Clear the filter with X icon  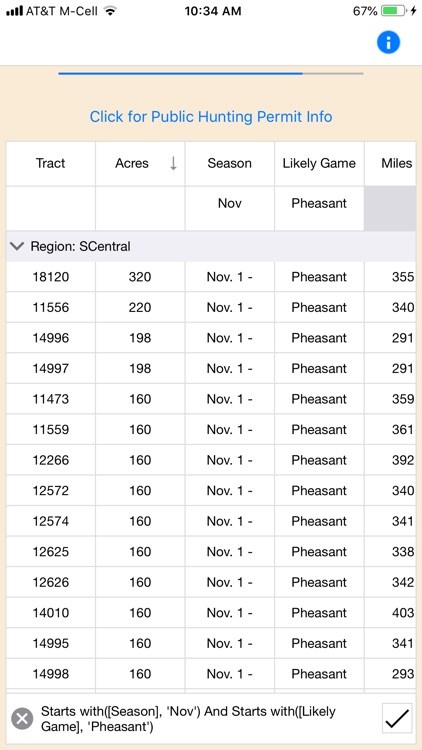pyautogui.click(x=22, y=718)
